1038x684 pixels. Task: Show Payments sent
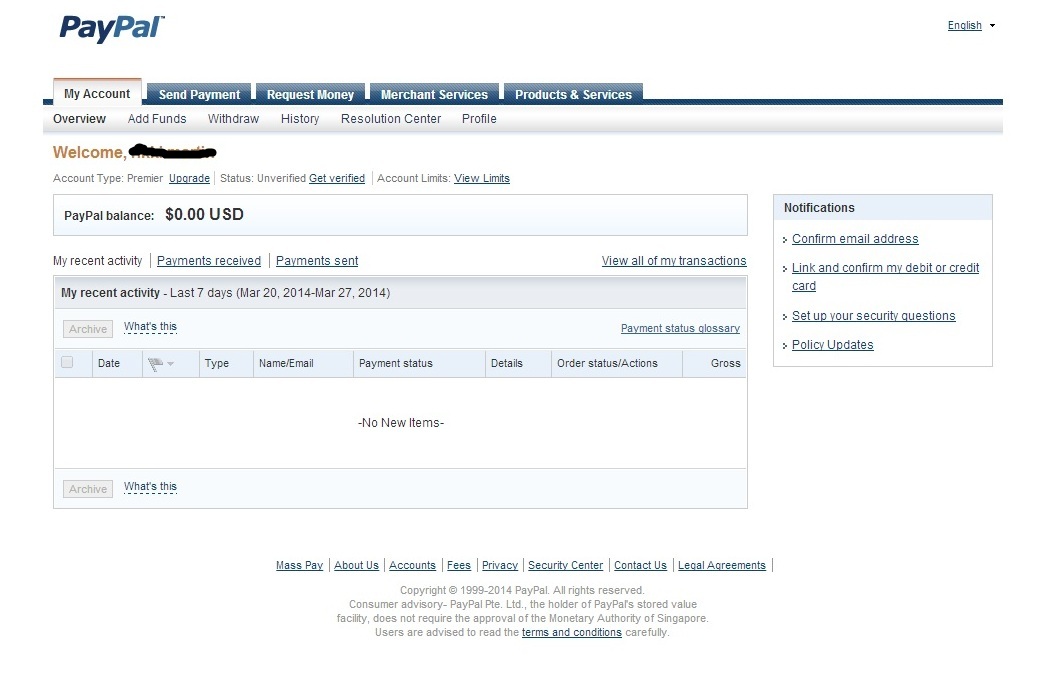[317, 261]
